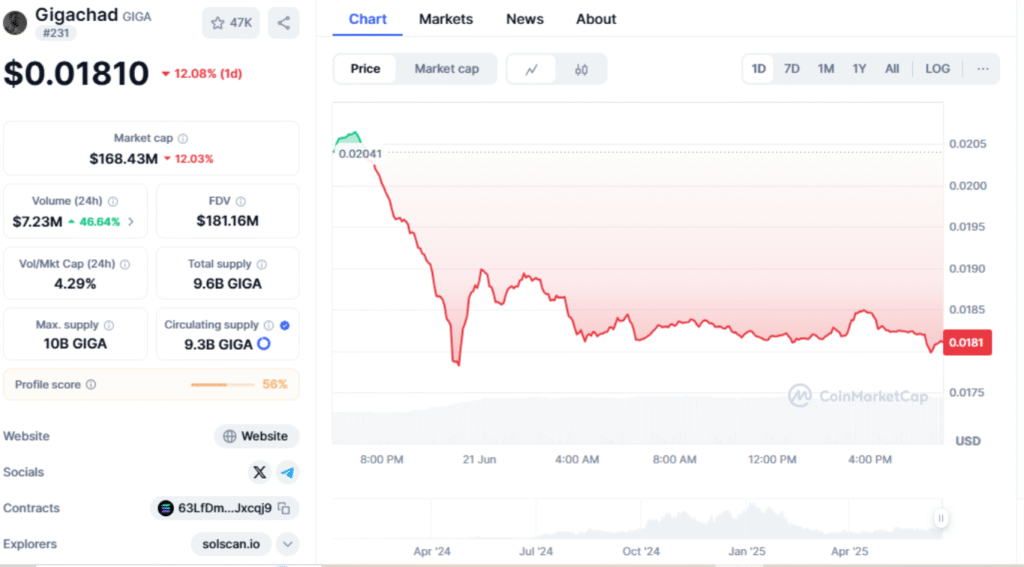
Task: Expand the Explorers dropdown chevron
Action: [287, 544]
